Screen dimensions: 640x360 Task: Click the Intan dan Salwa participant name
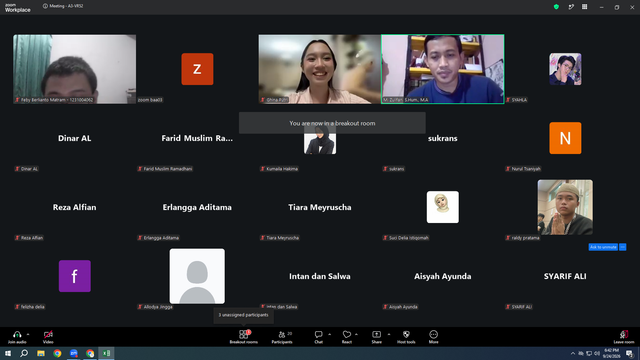click(320, 276)
